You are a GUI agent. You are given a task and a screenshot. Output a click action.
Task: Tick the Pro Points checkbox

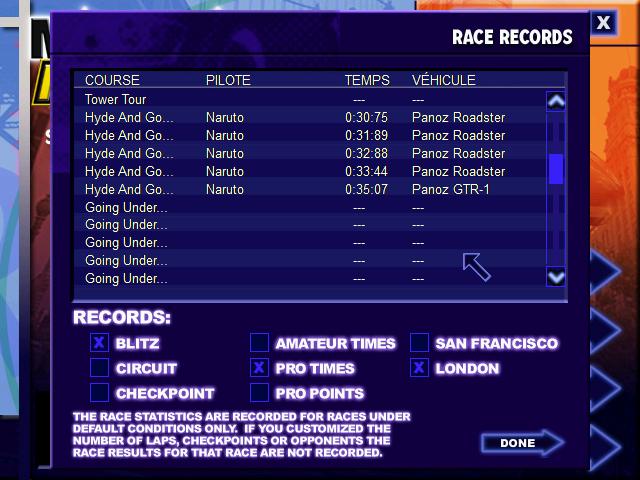point(259,393)
